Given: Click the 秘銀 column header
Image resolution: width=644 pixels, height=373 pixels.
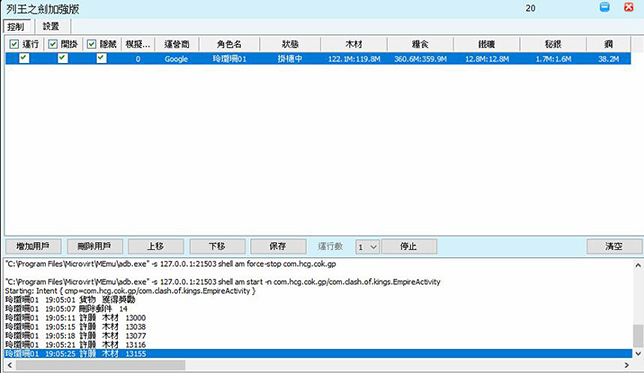Looking at the screenshot, I should coord(553,44).
